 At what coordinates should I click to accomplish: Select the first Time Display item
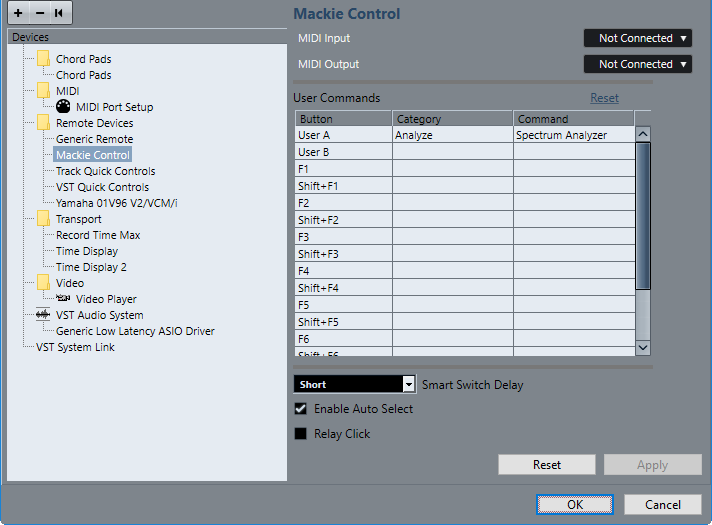point(87,251)
